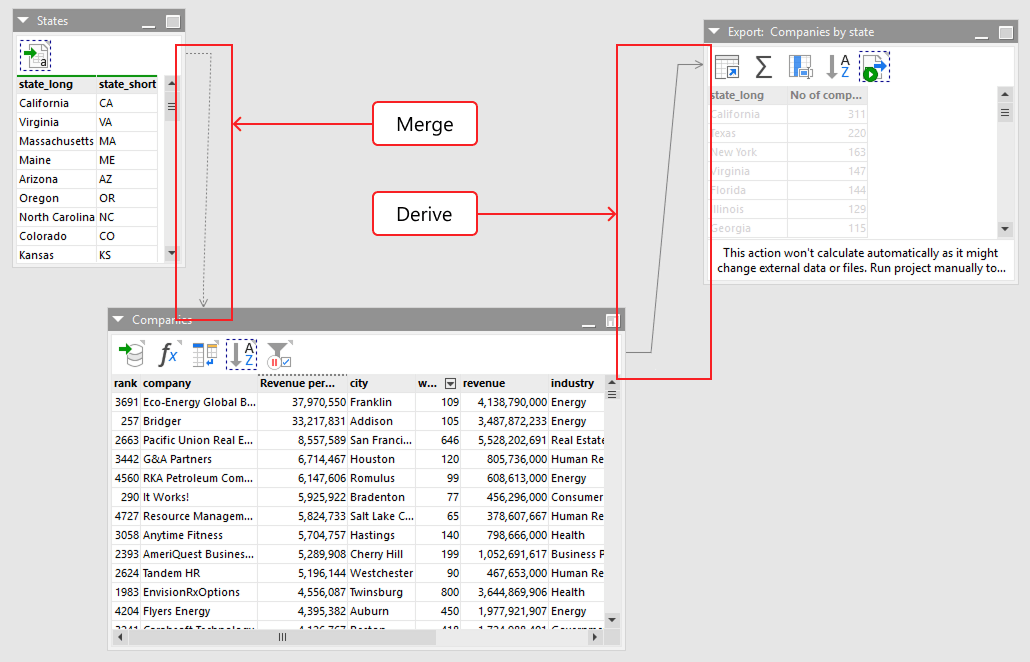
Task: Click down arrow in Companies vertical scrollbar
Action: click(612, 619)
